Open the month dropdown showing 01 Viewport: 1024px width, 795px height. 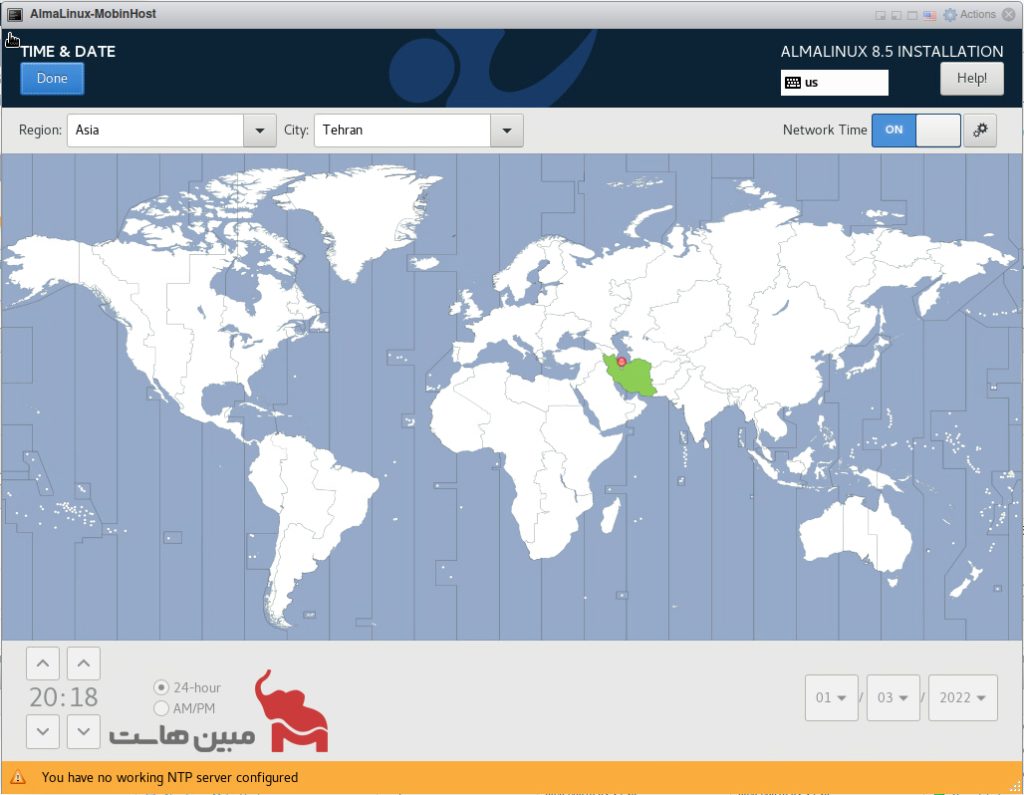[x=831, y=698]
